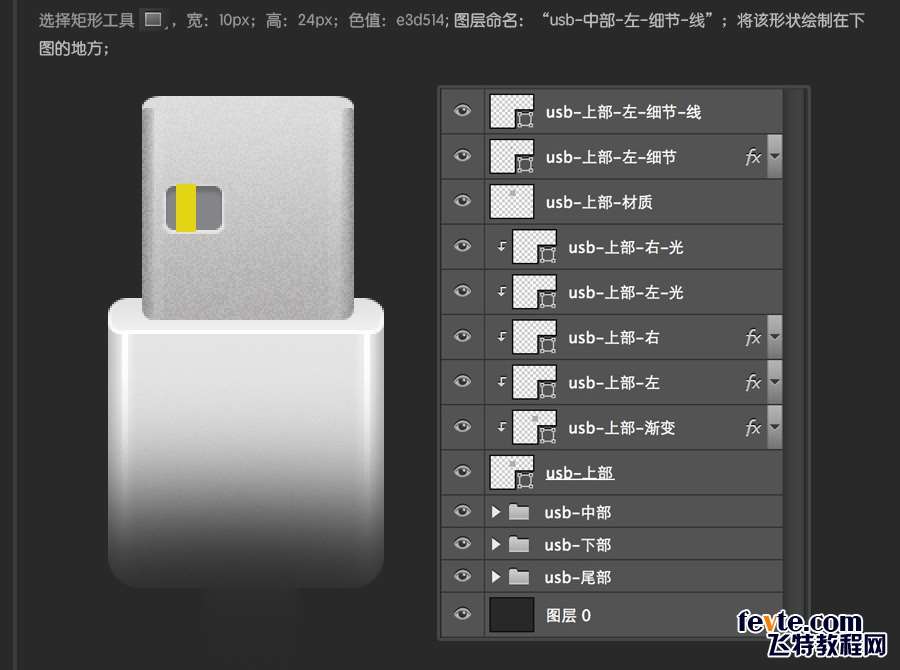Select group name usb-中部
The height and width of the screenshot is (670, 900).
pos(577,512)
